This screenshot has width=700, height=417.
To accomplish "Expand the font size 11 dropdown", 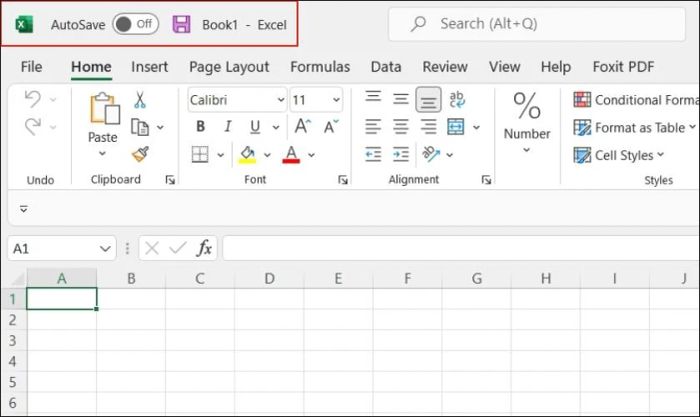I will tap(334, 100).
